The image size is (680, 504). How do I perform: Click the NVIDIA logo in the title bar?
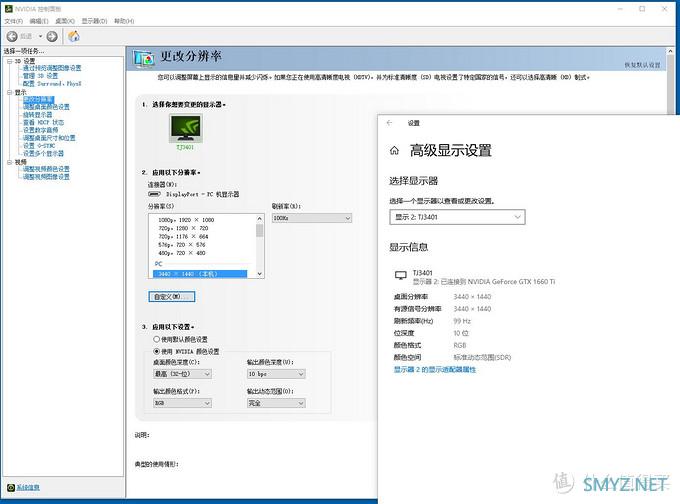(8, 9)
